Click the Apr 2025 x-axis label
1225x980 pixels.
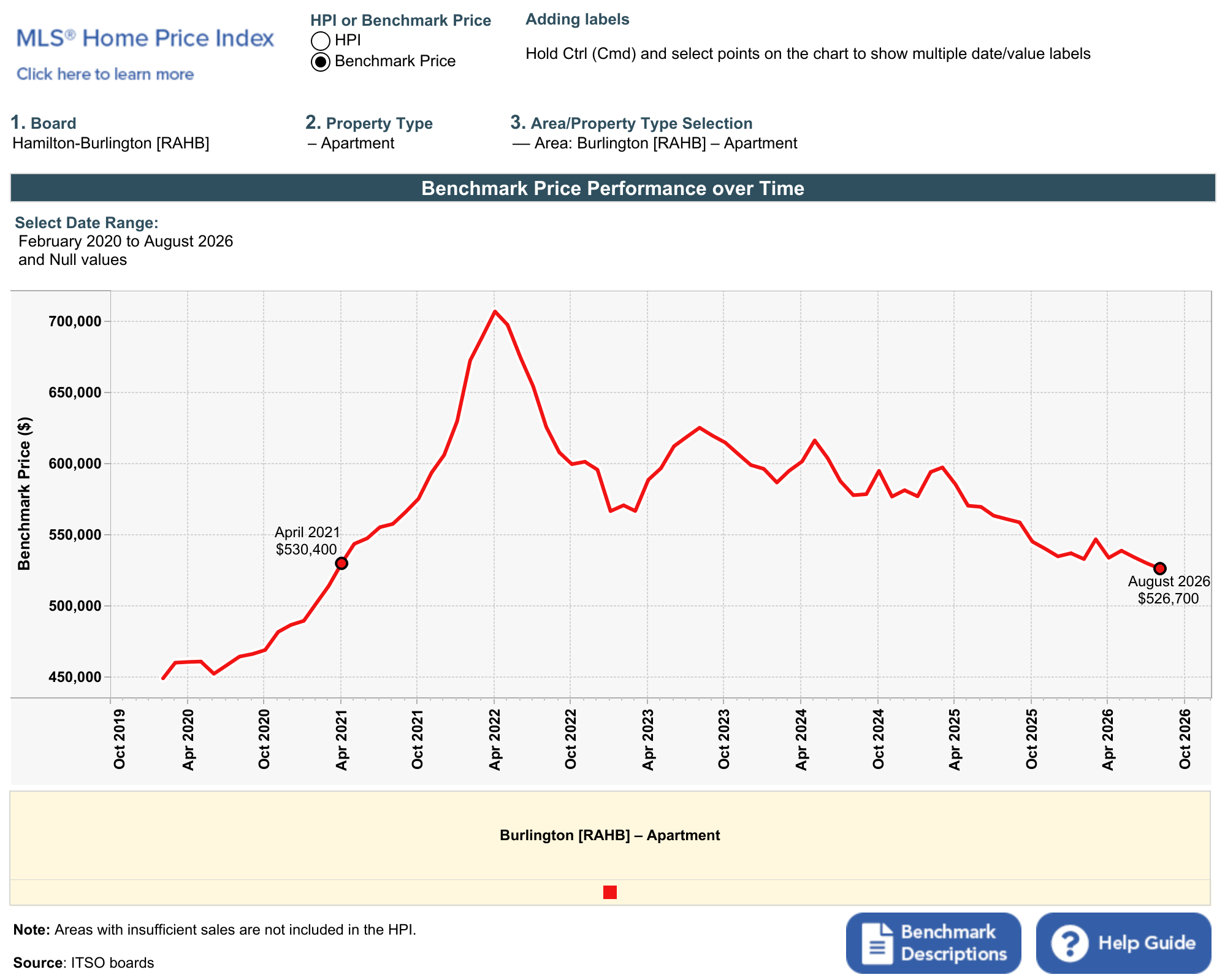click(955, 739)
